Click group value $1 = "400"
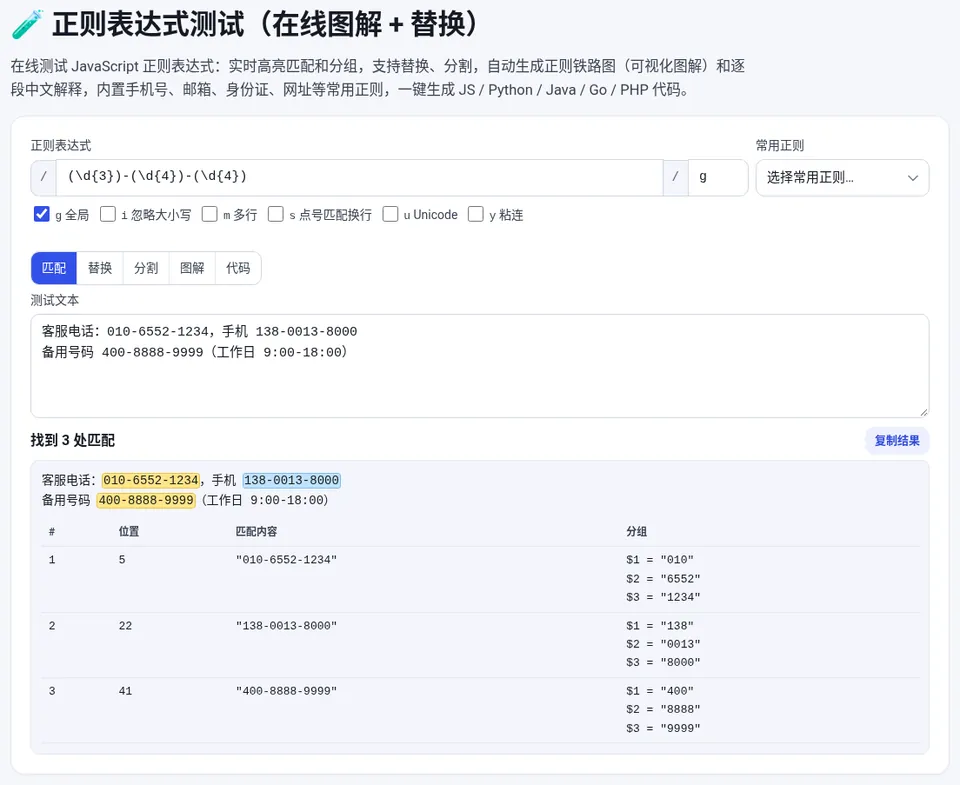960x785 pixels. click(x=660, y=691)
